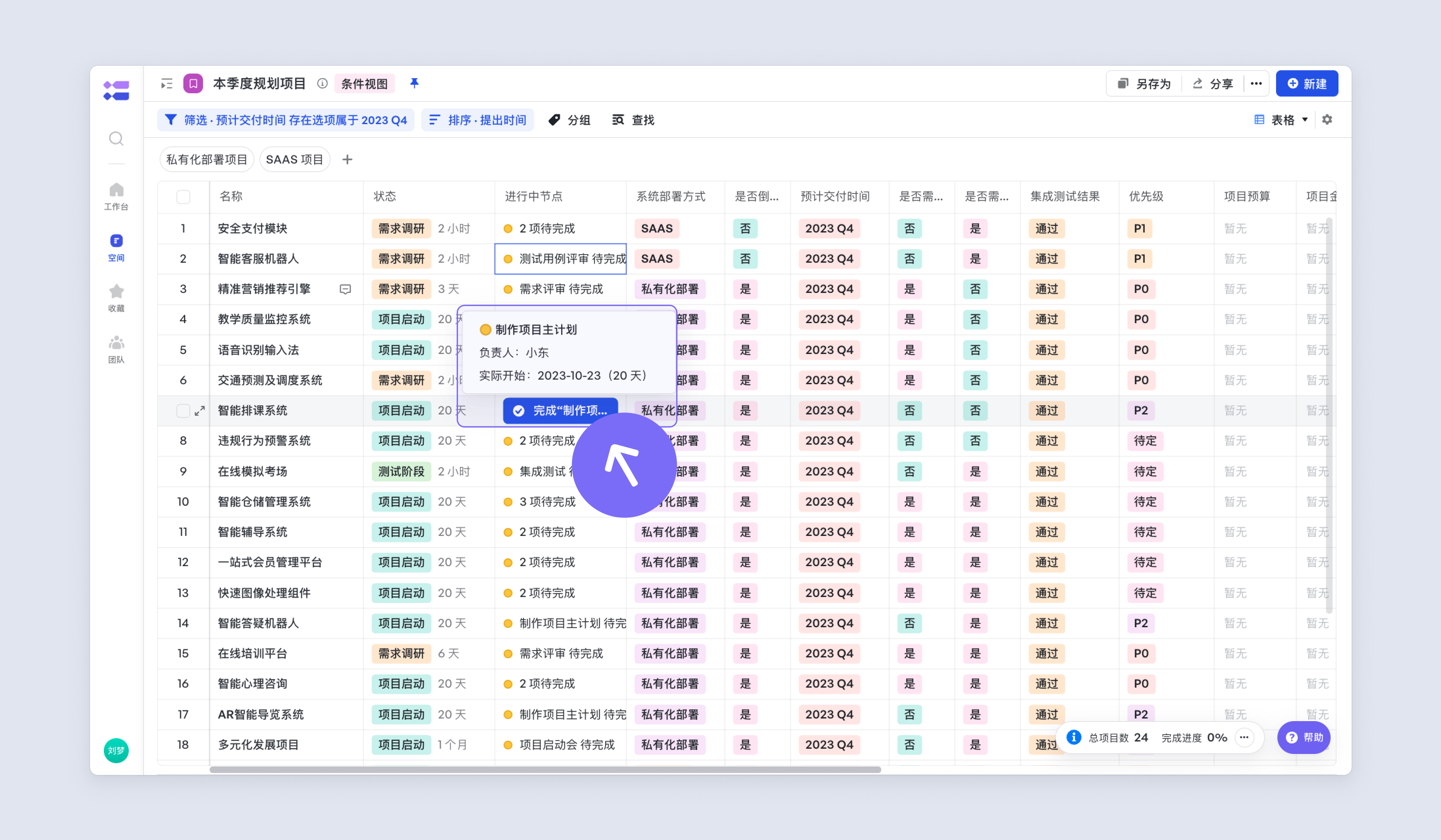Click the 条件视图 tag

coord(364,83)
